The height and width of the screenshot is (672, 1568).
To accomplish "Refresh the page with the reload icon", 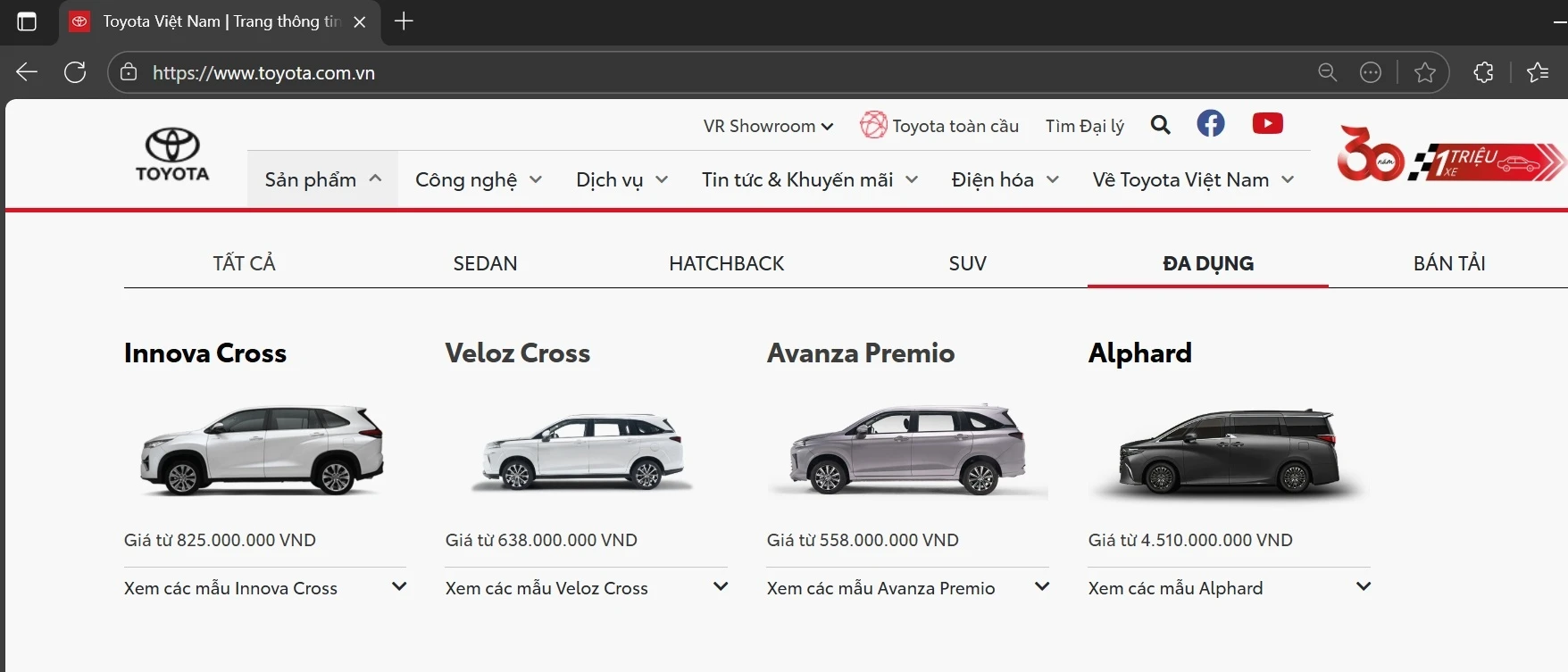I will pyautogui.click(x=75, y=72).
